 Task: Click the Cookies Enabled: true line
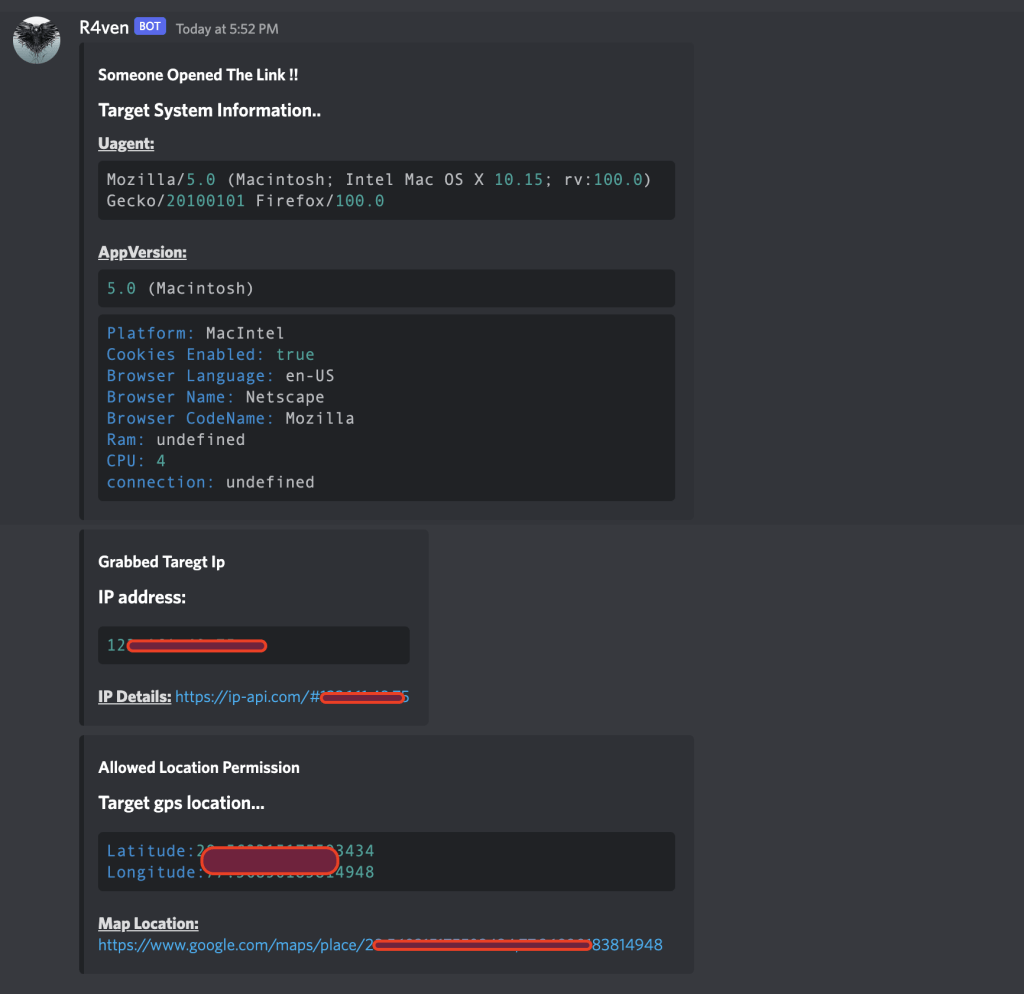[210, 355]
